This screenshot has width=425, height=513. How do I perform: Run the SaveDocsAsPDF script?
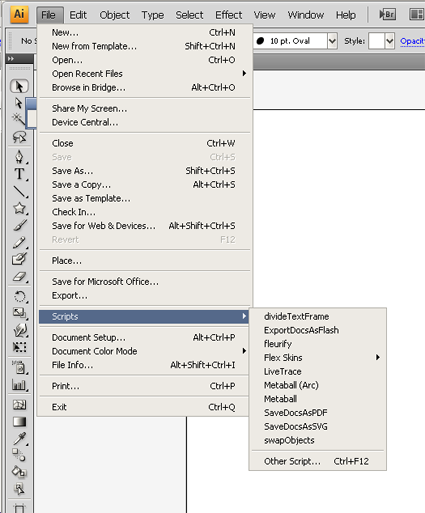click(318, 413)
